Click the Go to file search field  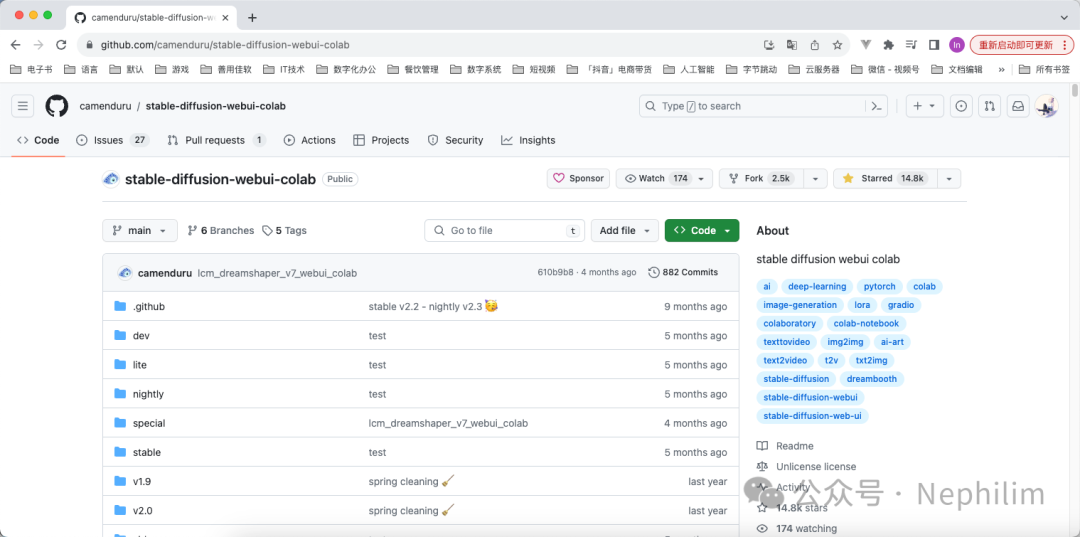coord(504,231)
